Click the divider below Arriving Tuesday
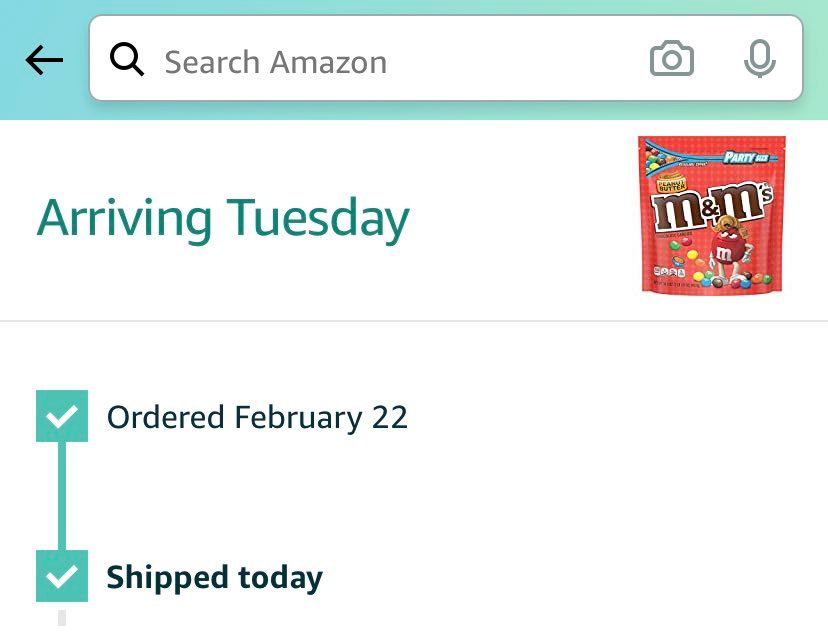Image resolution: width=828 pixels, height=632 pixels. coord(414,321)
